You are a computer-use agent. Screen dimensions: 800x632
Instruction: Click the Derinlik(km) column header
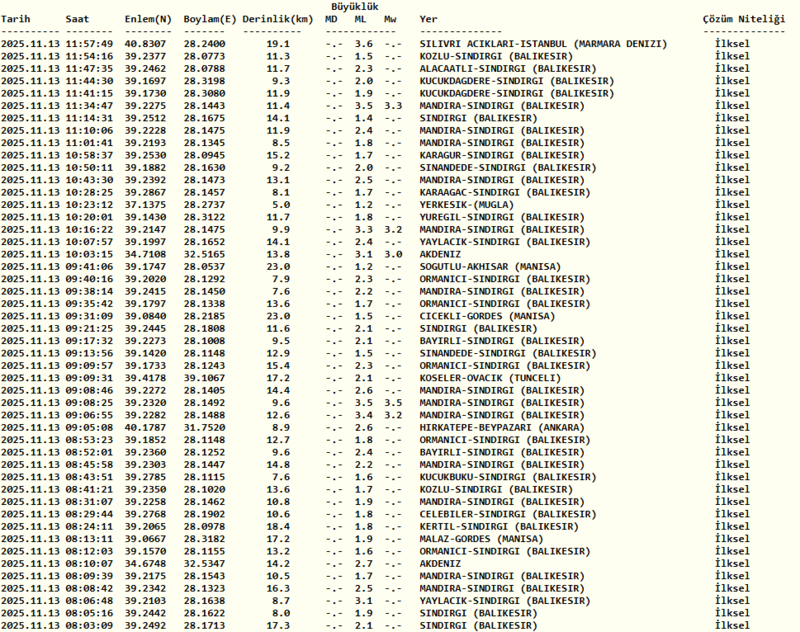279,19
